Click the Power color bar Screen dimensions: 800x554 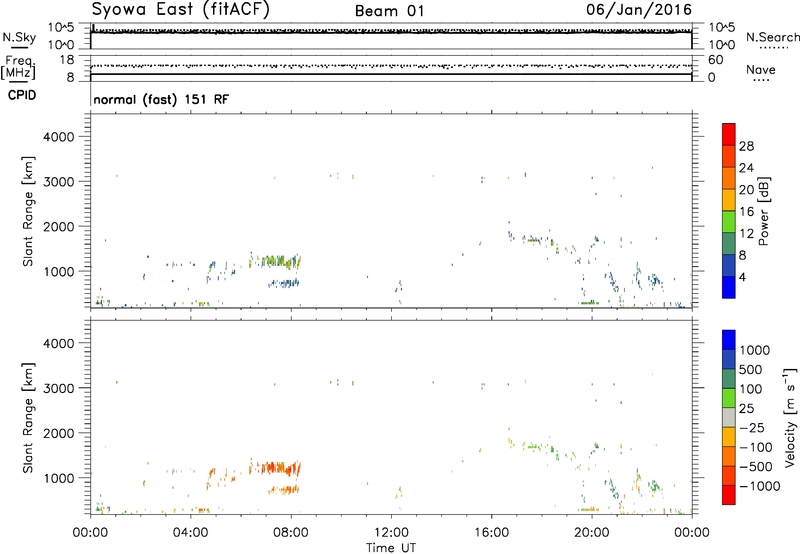pyautogui.click(x=729, y=211)
